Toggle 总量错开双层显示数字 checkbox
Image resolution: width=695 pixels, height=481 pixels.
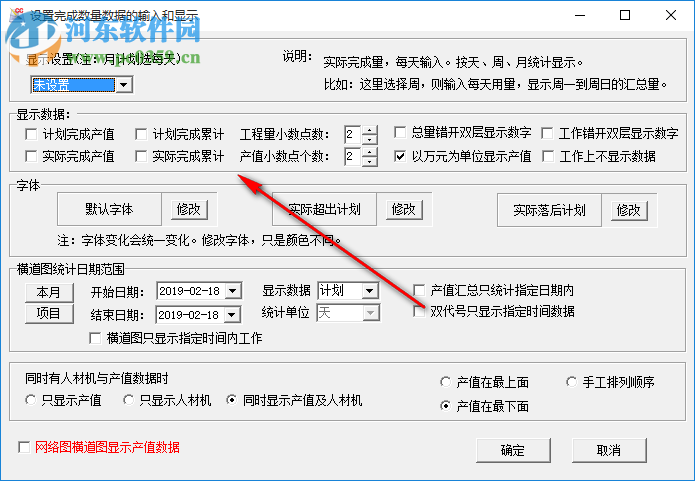400,132
